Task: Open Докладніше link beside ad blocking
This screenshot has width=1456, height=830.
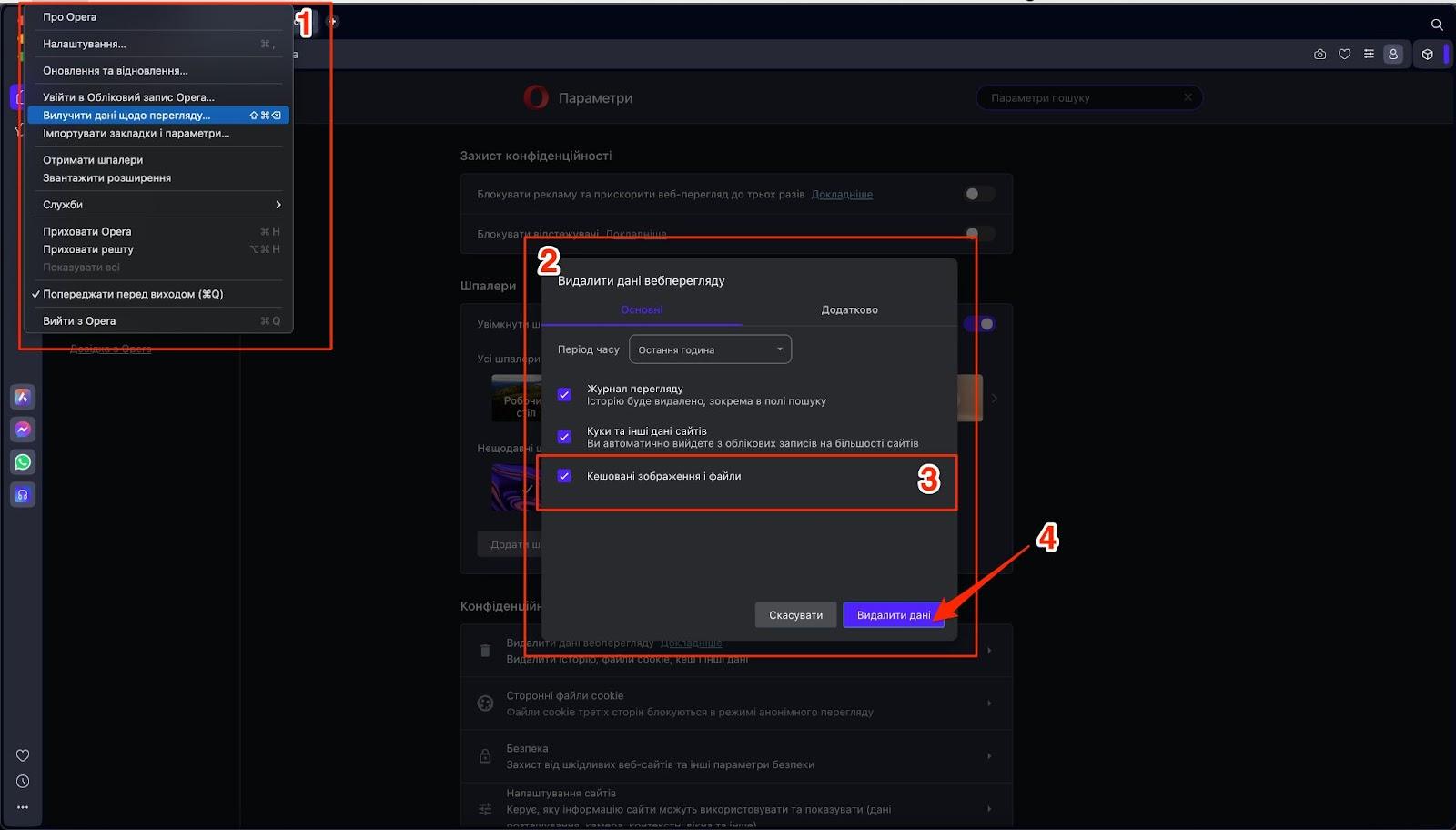Action: click(842, 194)
